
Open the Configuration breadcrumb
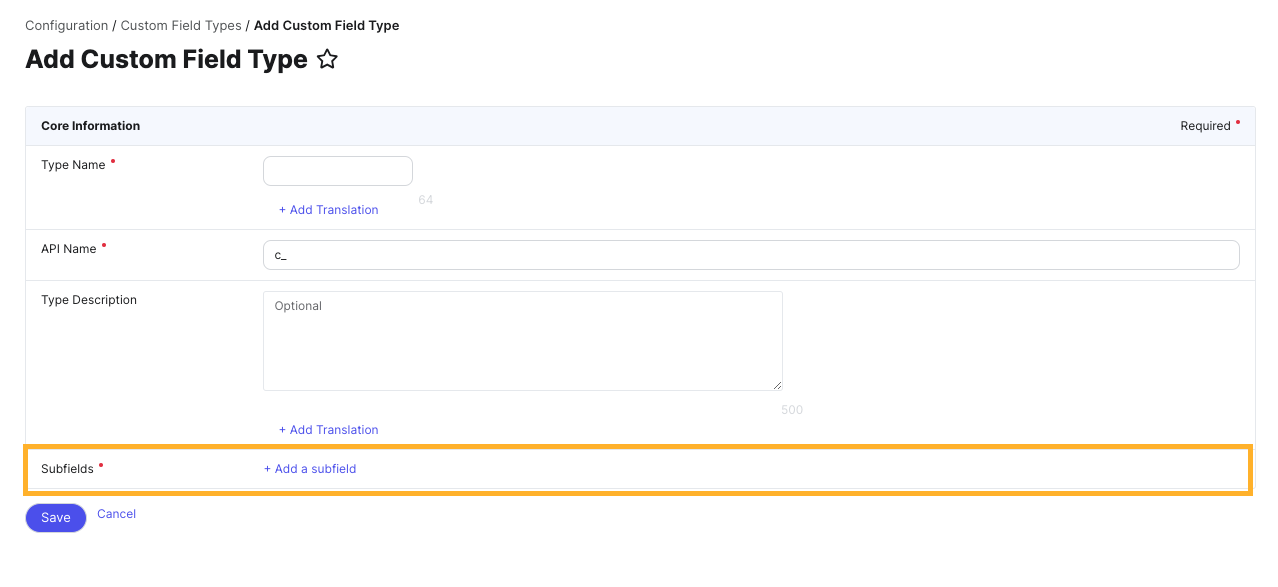(66, 25)
